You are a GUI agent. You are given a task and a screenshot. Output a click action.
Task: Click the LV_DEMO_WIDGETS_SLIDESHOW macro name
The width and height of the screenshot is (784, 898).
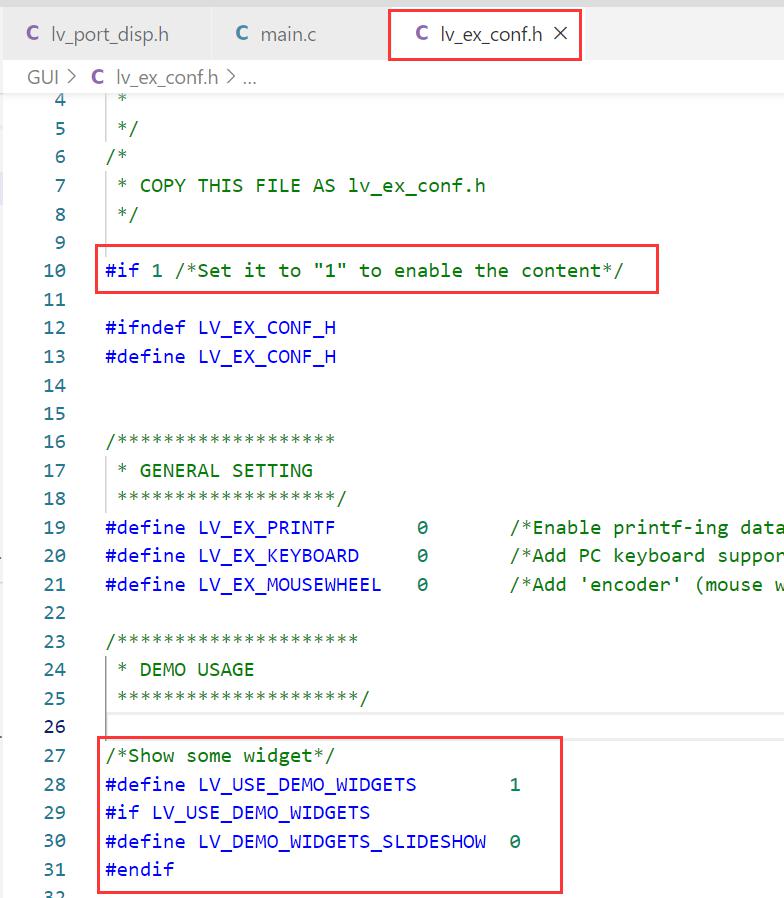(x=342, y=841)
